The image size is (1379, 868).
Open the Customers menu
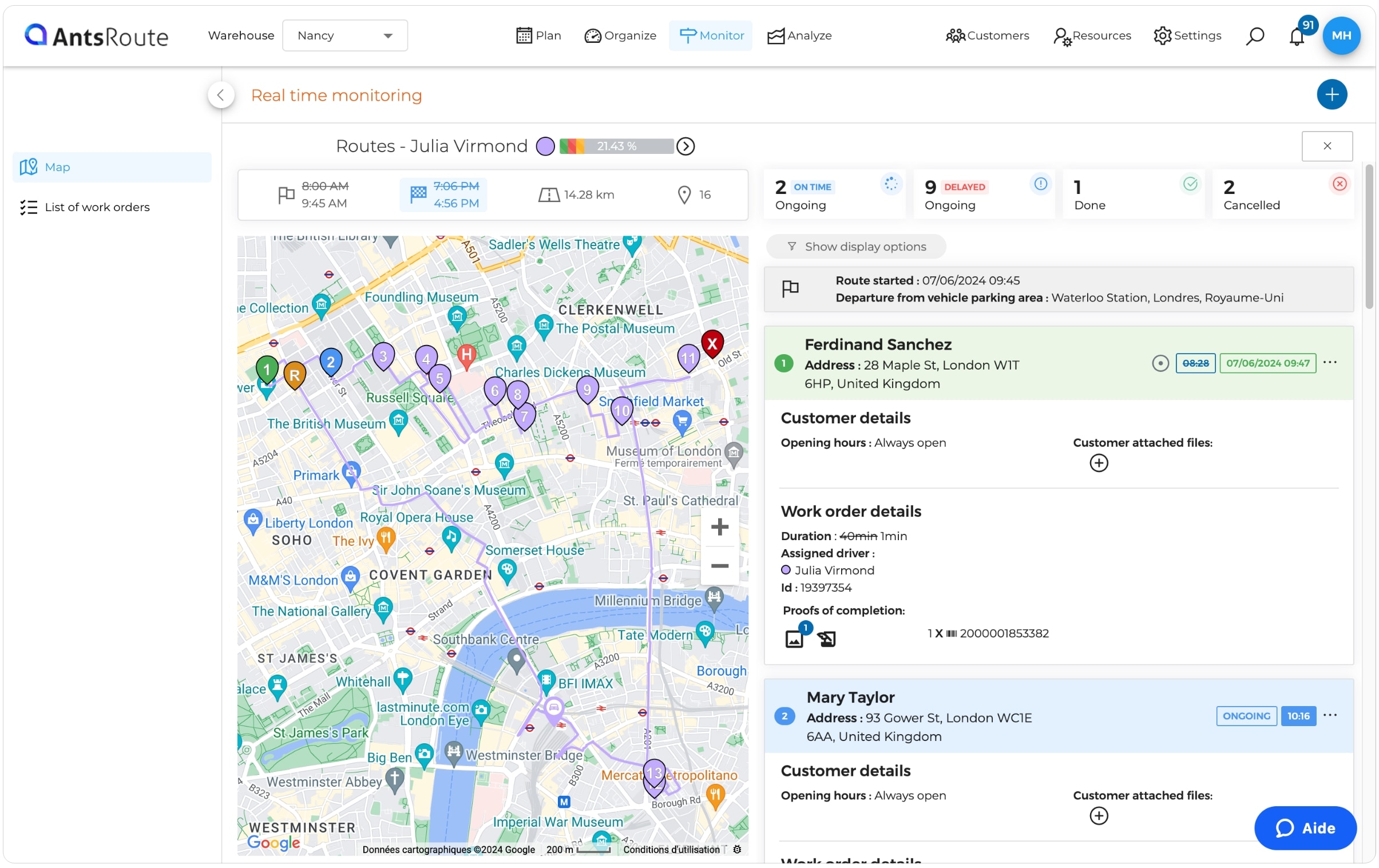click(987, 35)
